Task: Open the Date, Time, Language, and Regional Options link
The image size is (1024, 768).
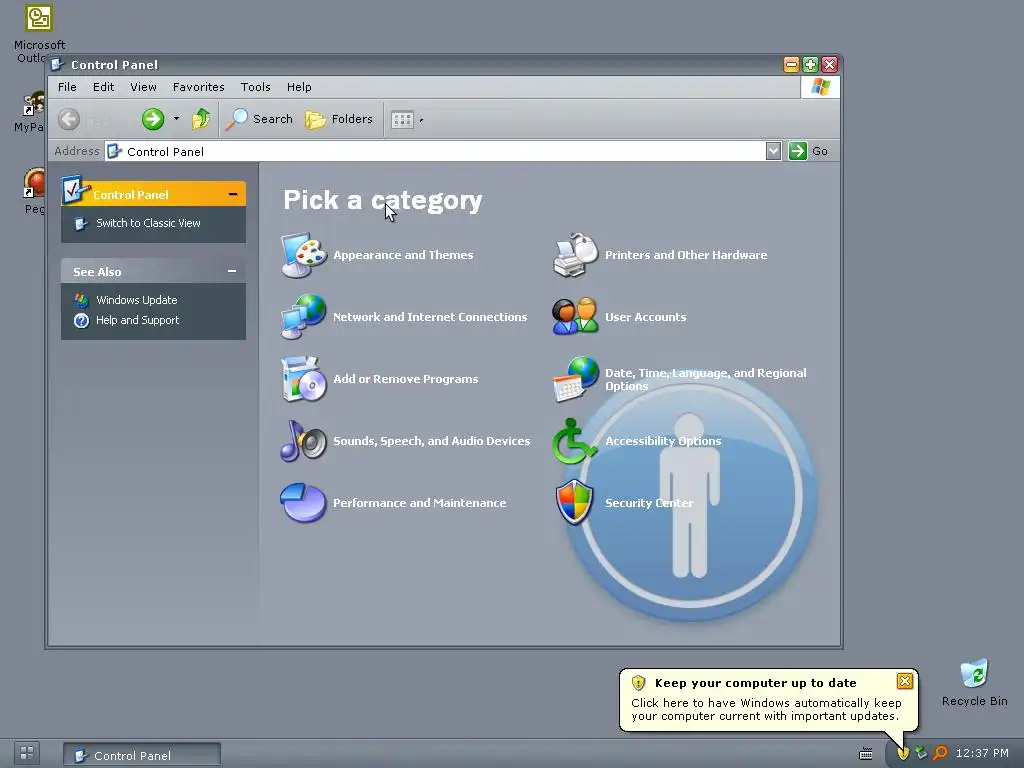Action: (x=705, y=379)
